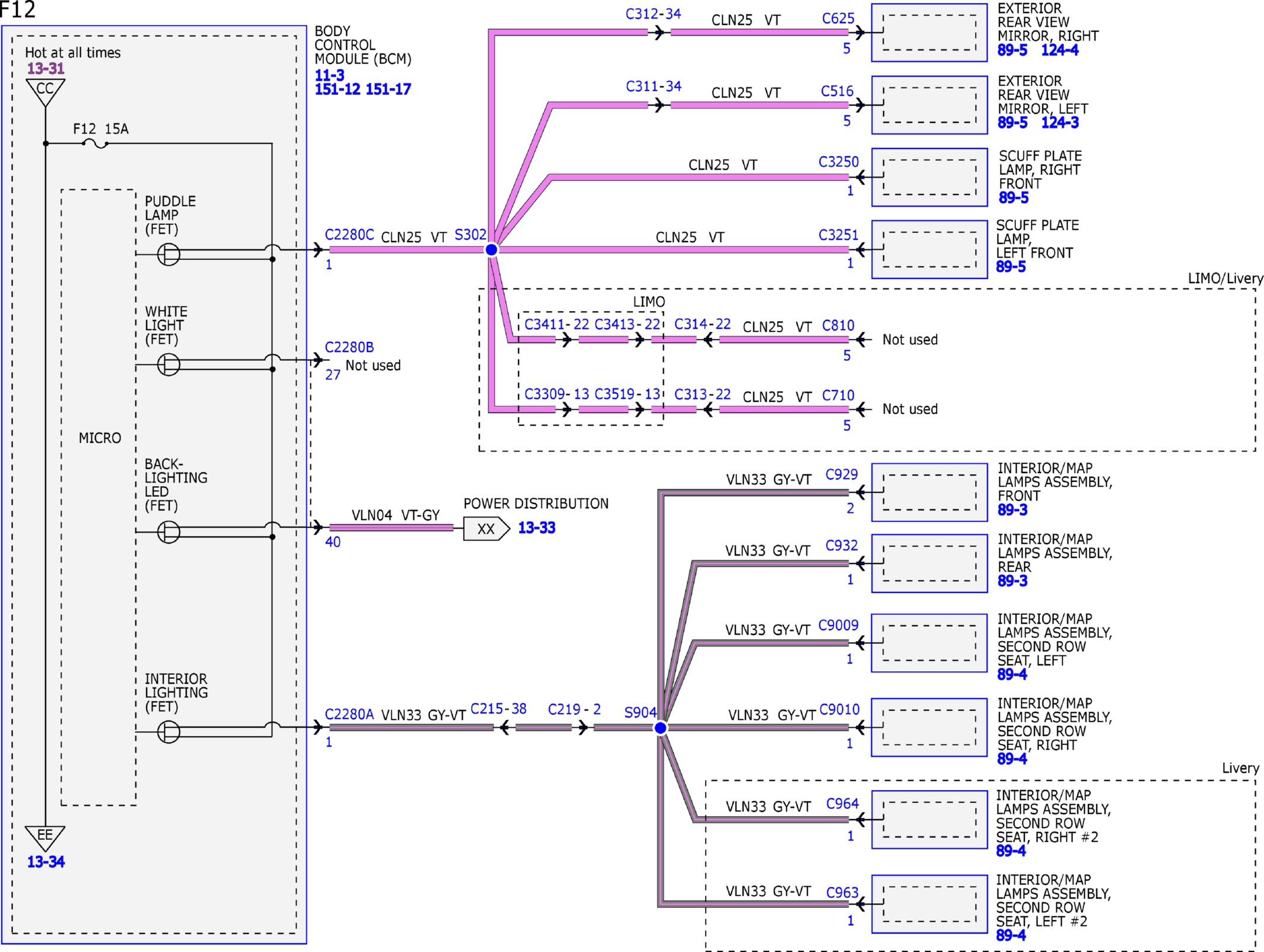The image size is (1264, 952).
Task: Click connector label C312-34
Action: click(x=653, y=14)
